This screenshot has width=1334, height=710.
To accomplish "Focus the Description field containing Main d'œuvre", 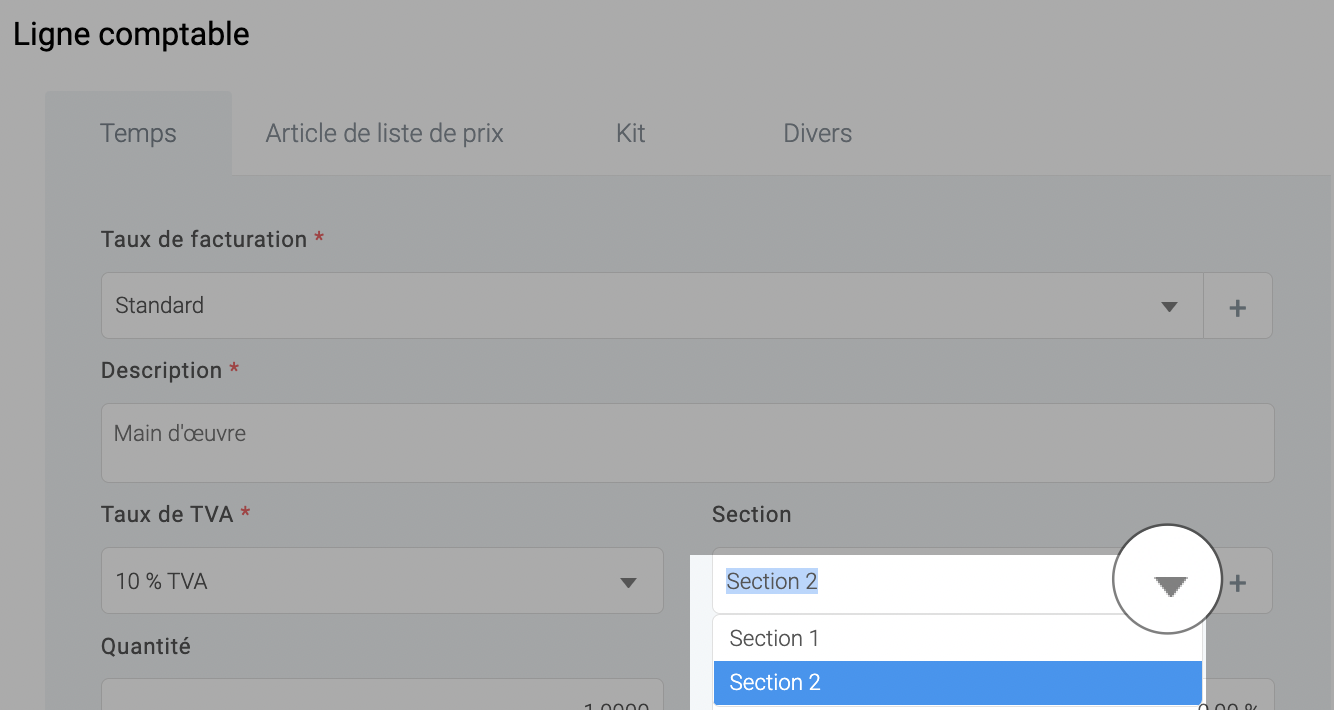I will (x=687, y=442).
